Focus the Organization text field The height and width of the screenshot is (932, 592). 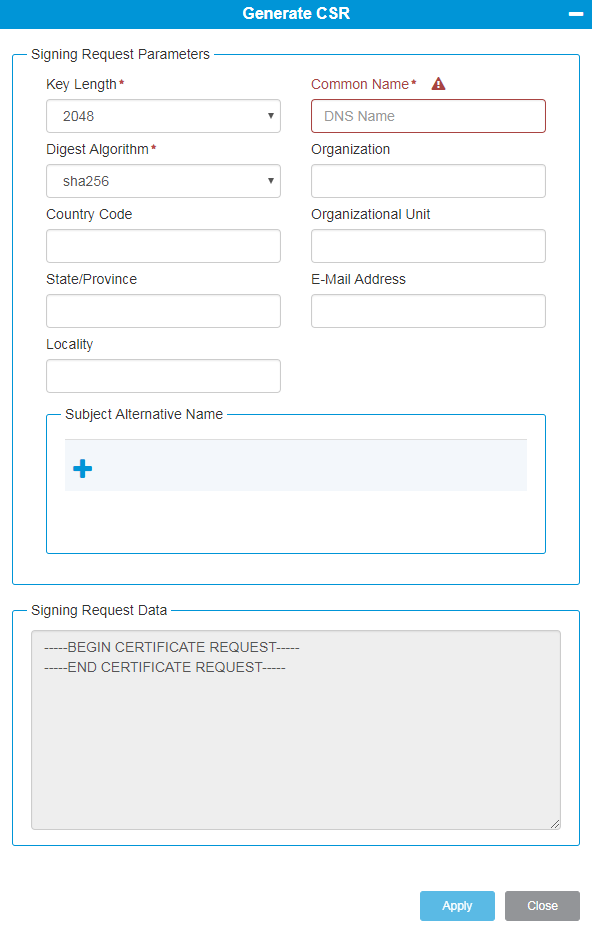(428, 181)
